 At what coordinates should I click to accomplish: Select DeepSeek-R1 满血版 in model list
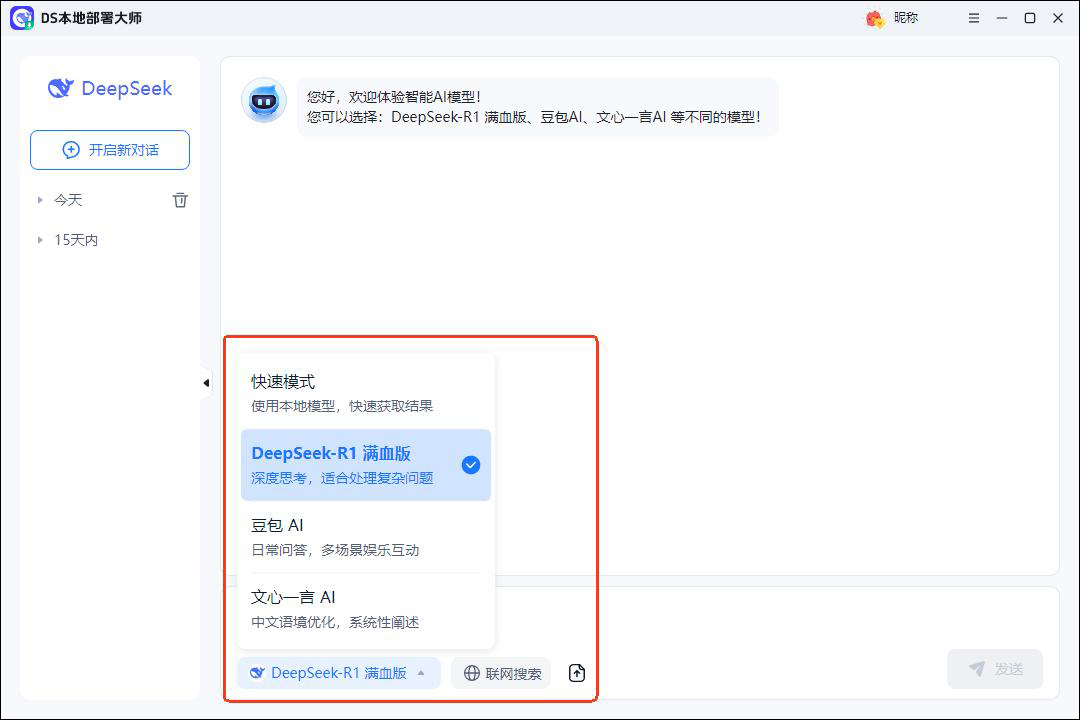[x=366, y=465]
